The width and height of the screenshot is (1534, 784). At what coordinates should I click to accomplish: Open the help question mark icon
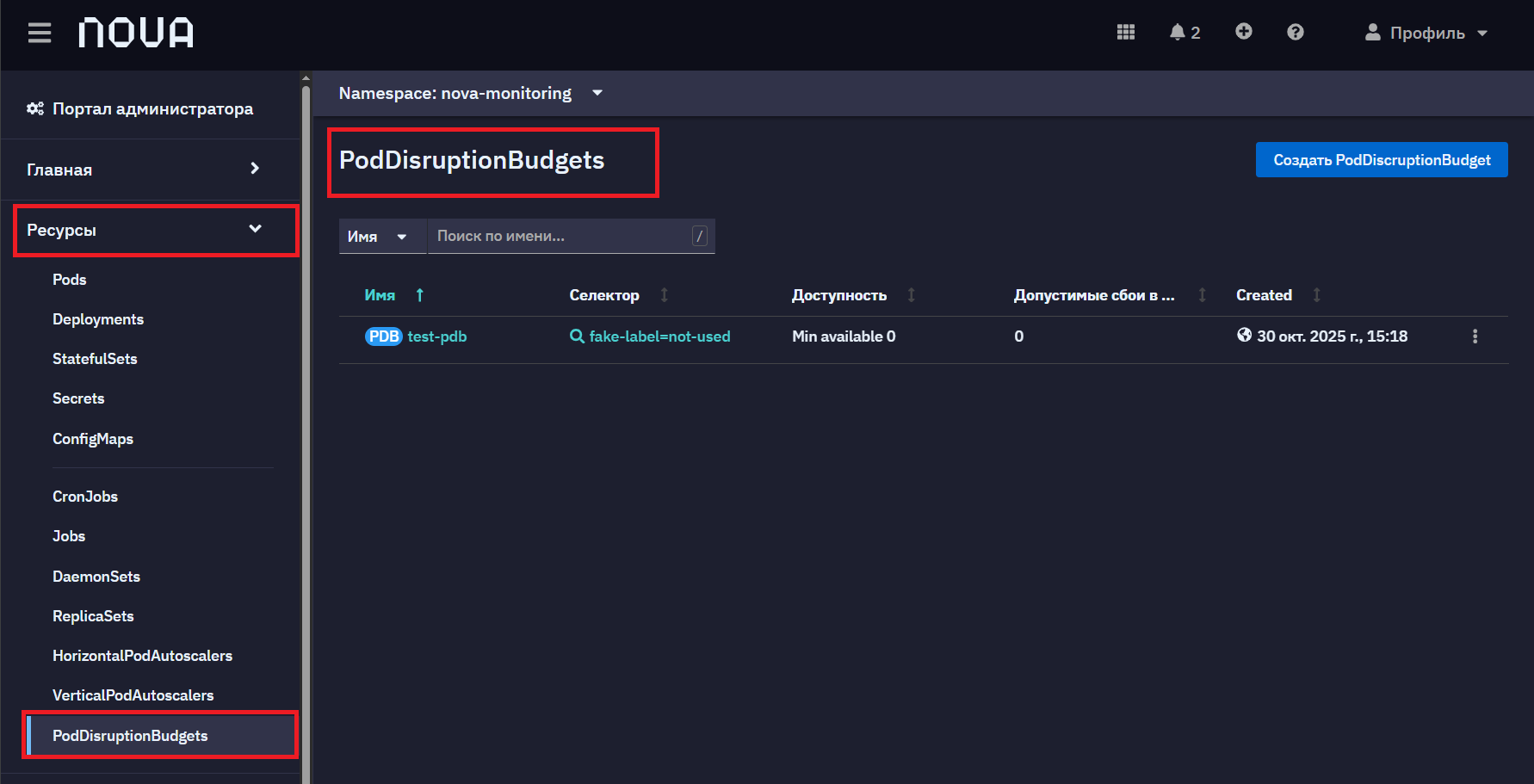1296,32
